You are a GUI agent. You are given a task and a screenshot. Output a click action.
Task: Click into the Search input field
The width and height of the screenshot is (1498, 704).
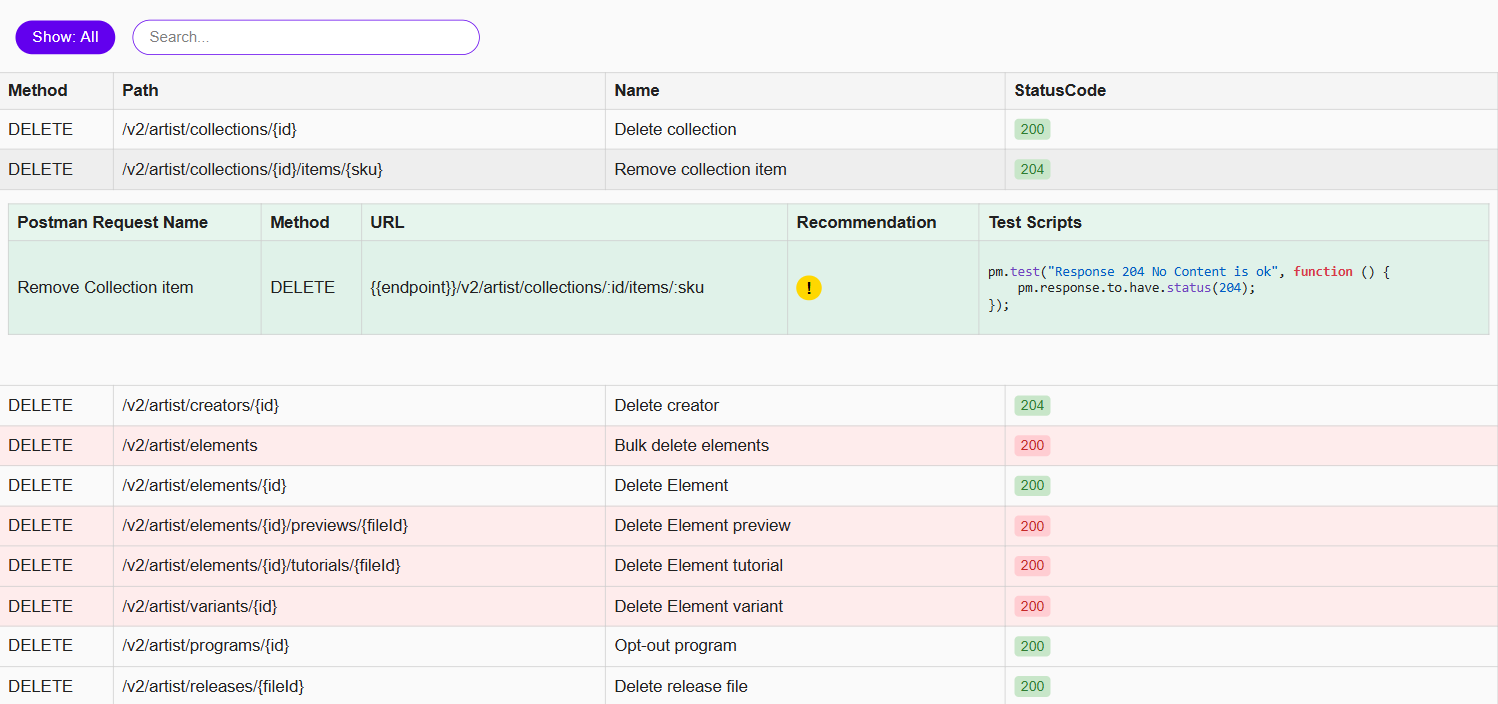(306, 37)
